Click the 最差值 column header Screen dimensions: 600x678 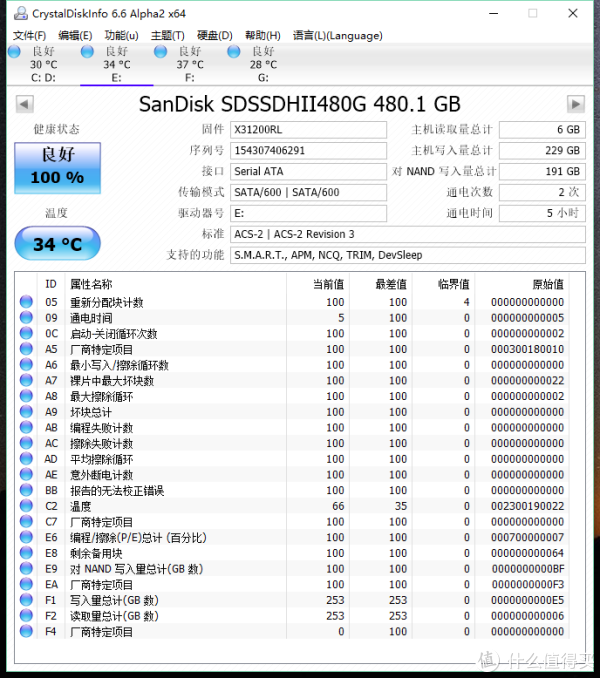(391, 284)
